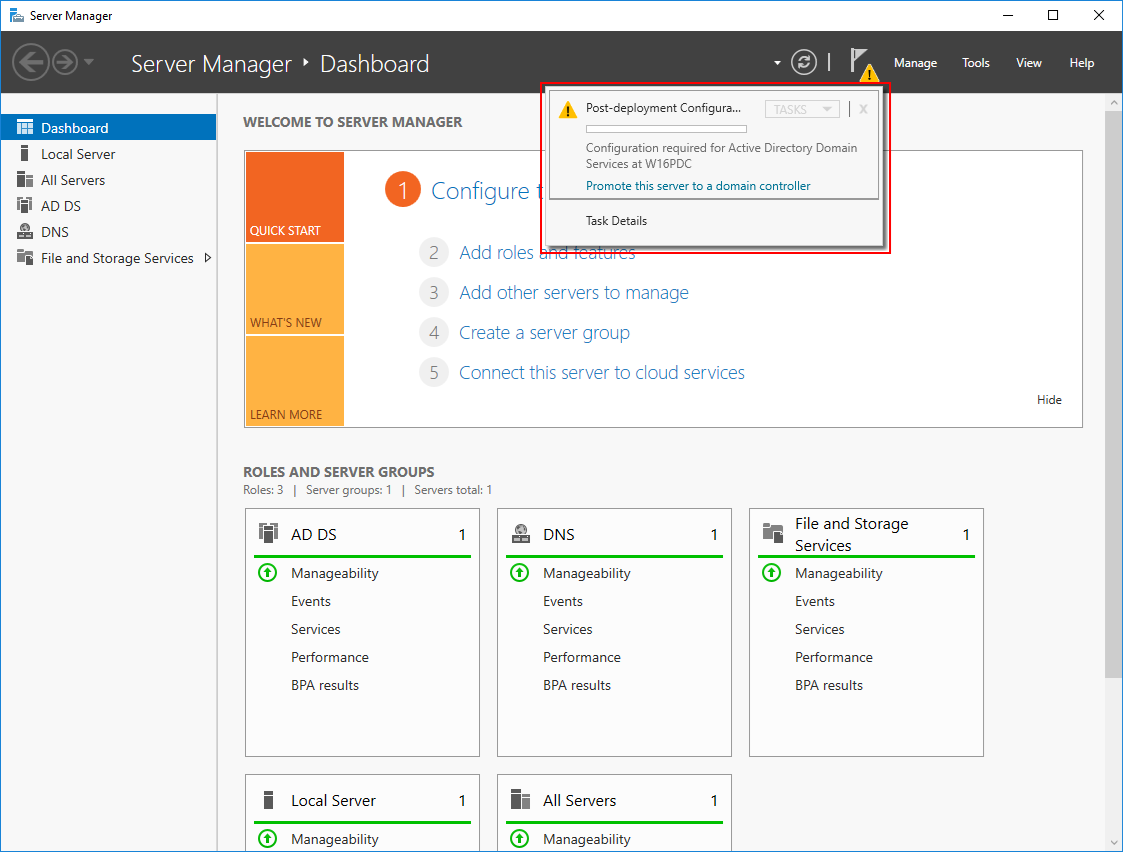Open the Tools menu
The width and height of the screenshot is (1123, 852).
click(975, 63)
